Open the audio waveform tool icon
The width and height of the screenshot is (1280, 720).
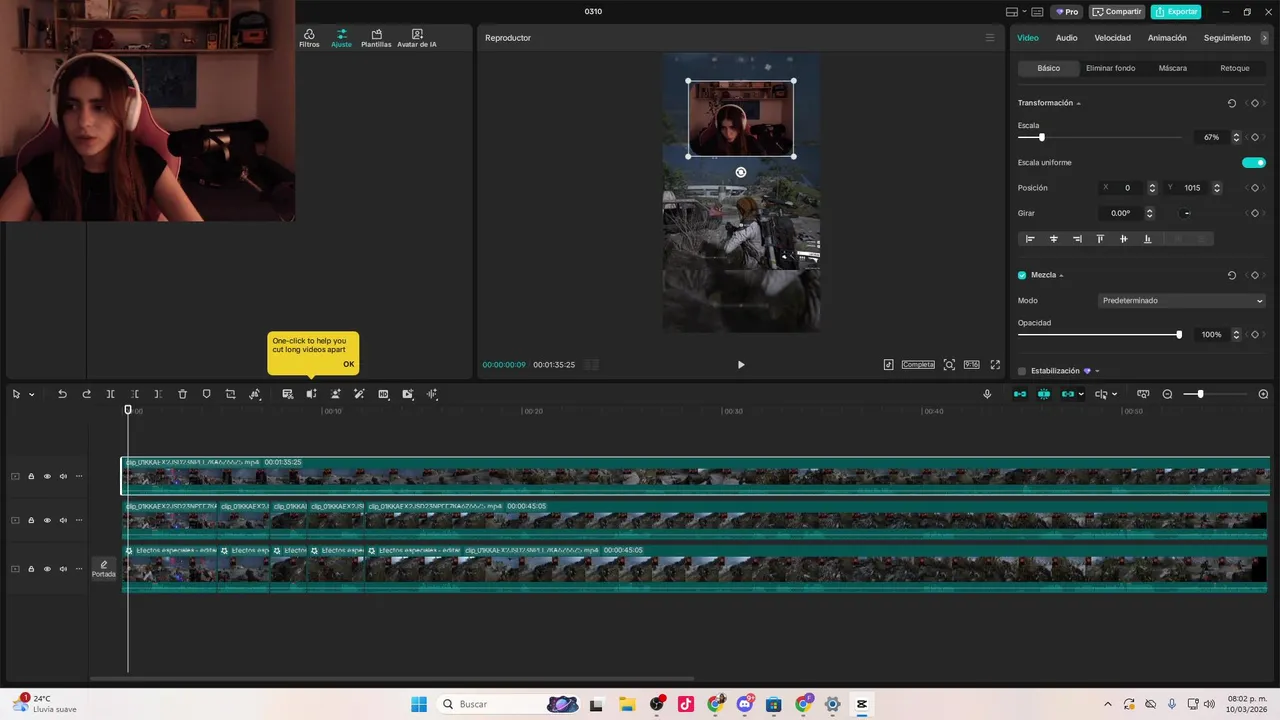pos(432,394)
